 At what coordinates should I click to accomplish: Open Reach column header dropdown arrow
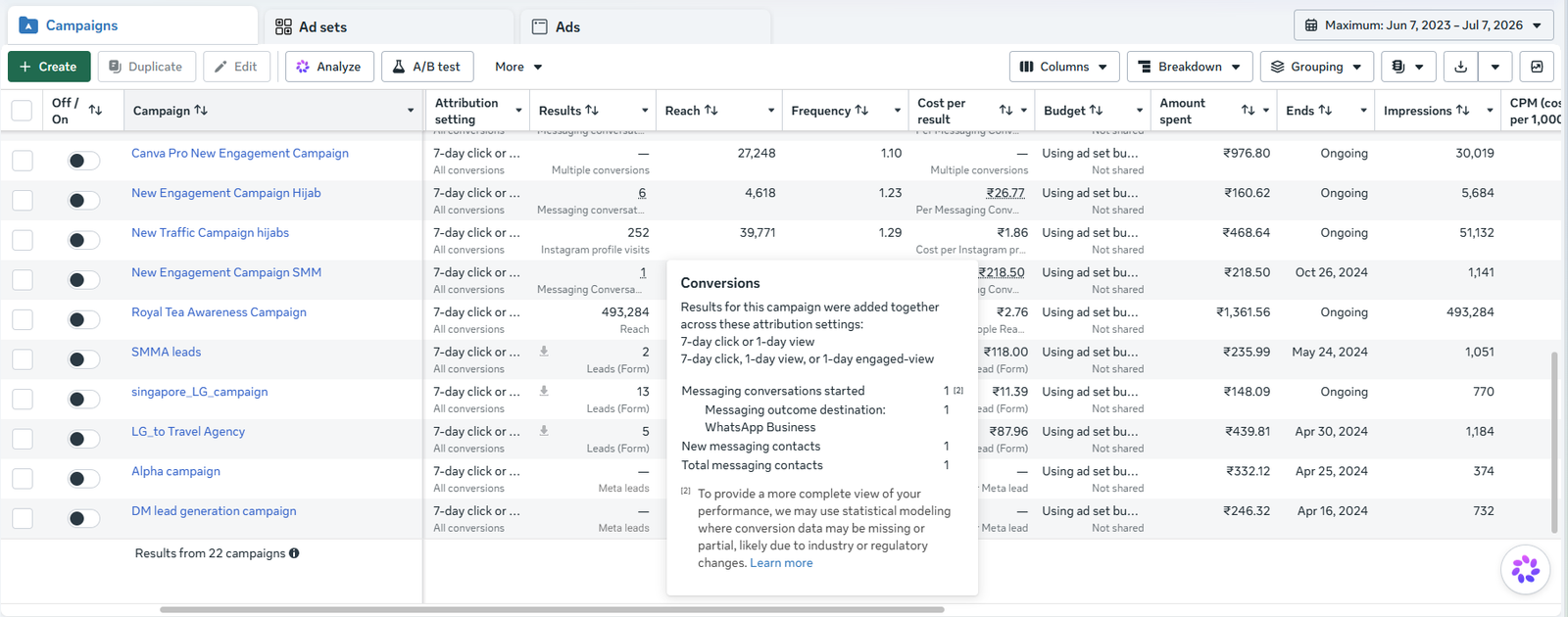coord(771,111)
